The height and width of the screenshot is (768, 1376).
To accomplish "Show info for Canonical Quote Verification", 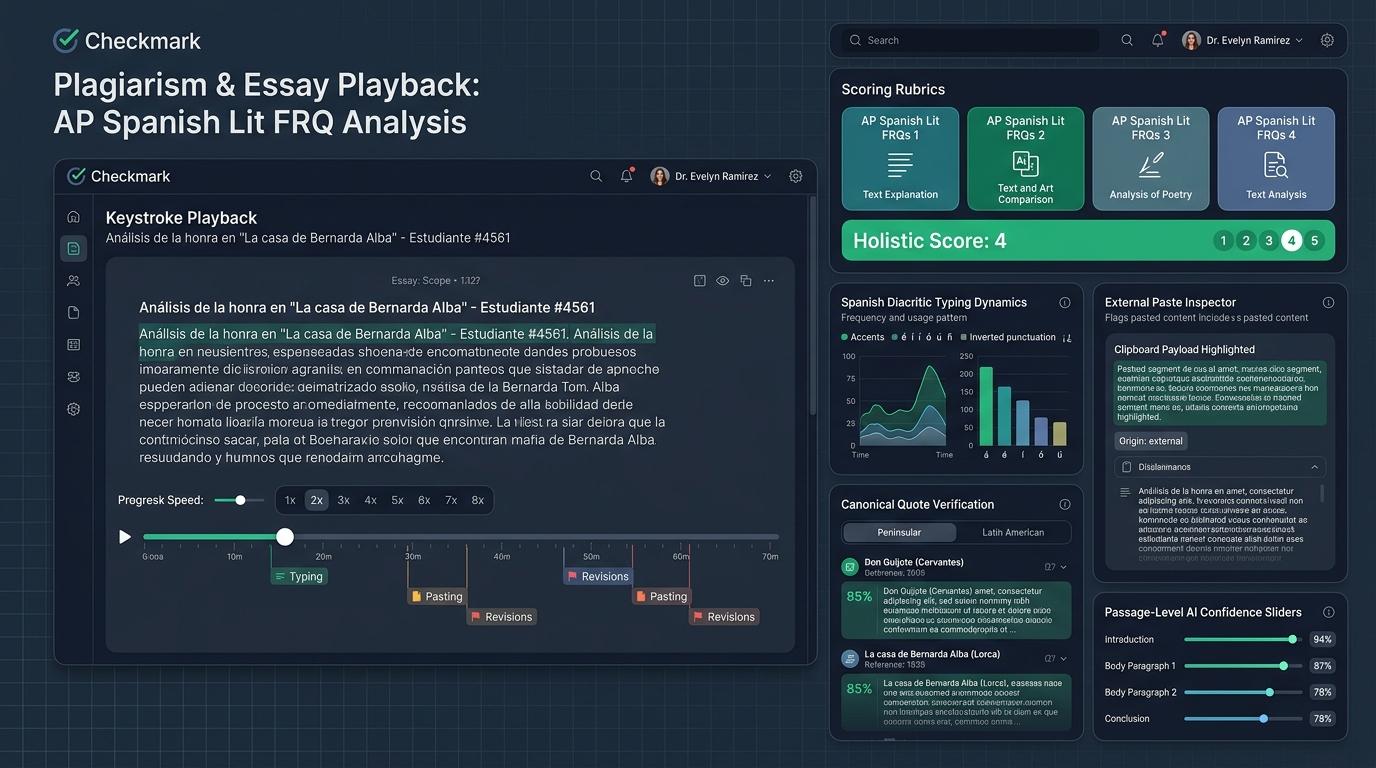I will (x=1064, y=504).
